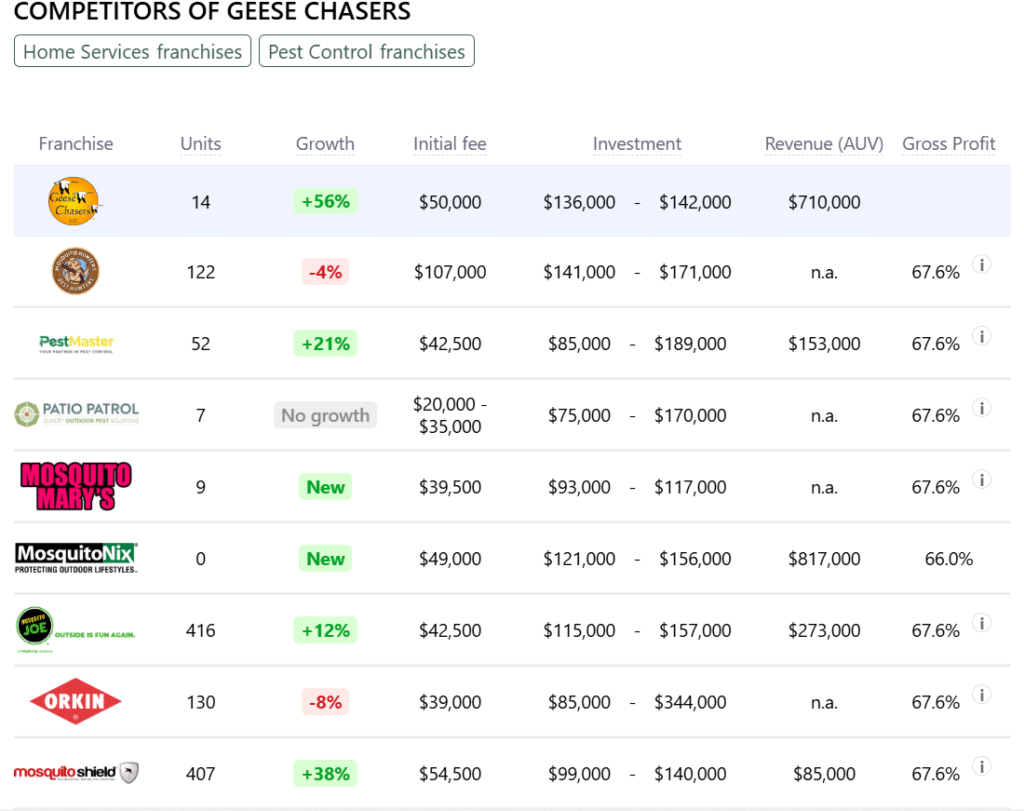The image size is (1024, 811).
Task: Click the $817,000 revenue cell
Action: click(824, 559)
